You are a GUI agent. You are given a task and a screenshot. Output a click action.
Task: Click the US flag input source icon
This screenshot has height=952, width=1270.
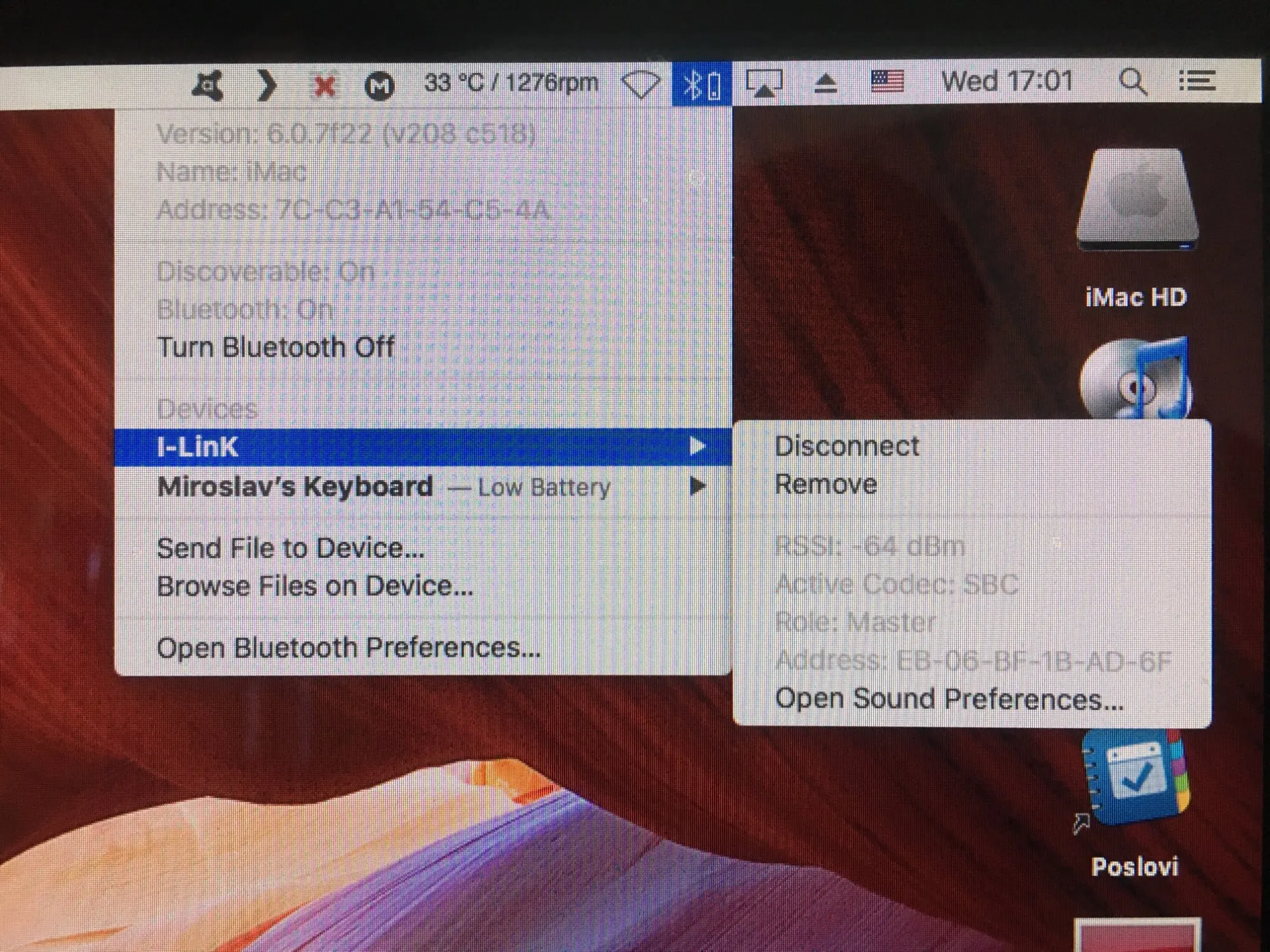click(887, 83)
